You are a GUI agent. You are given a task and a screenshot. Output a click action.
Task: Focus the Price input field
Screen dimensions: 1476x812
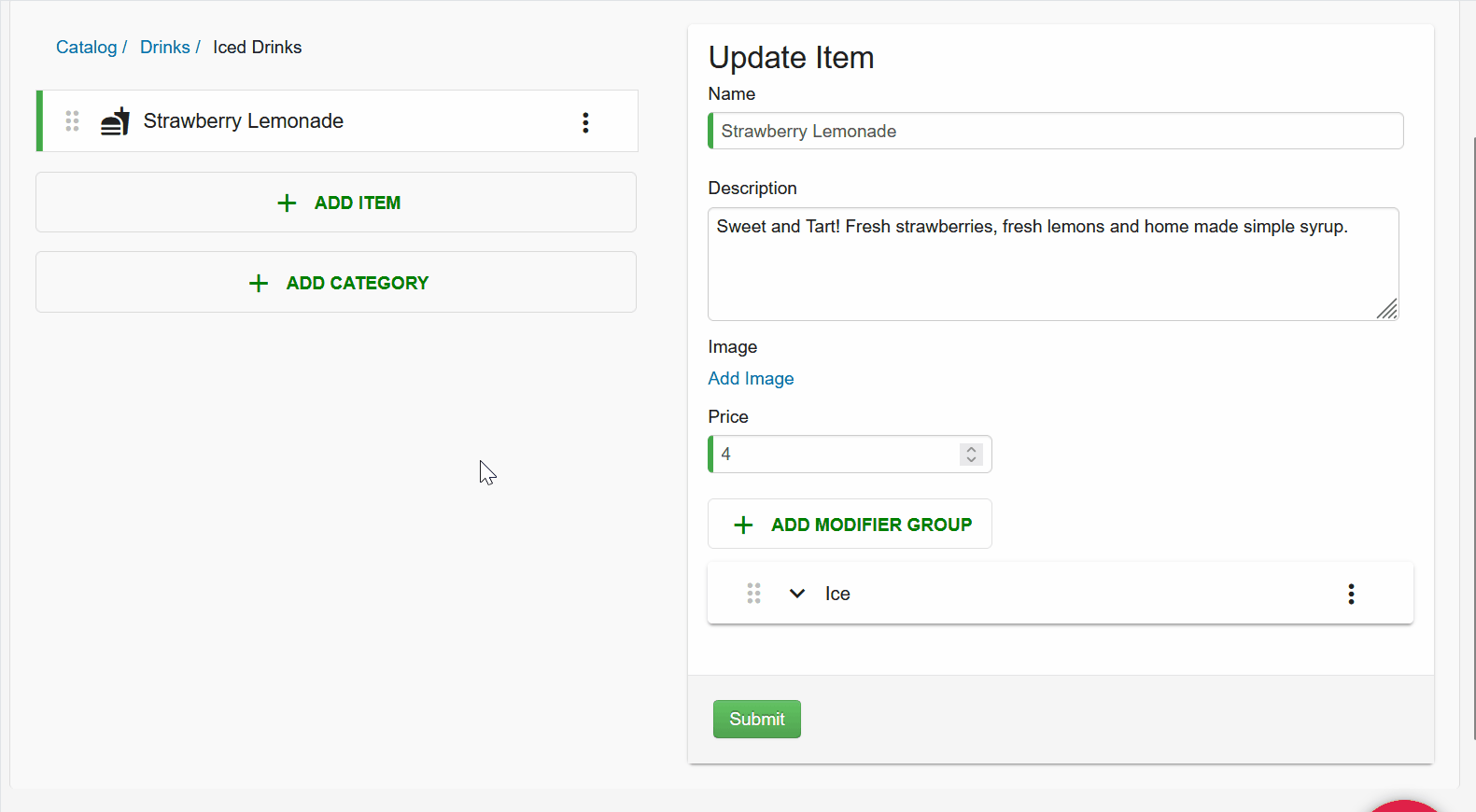[850, 455]
